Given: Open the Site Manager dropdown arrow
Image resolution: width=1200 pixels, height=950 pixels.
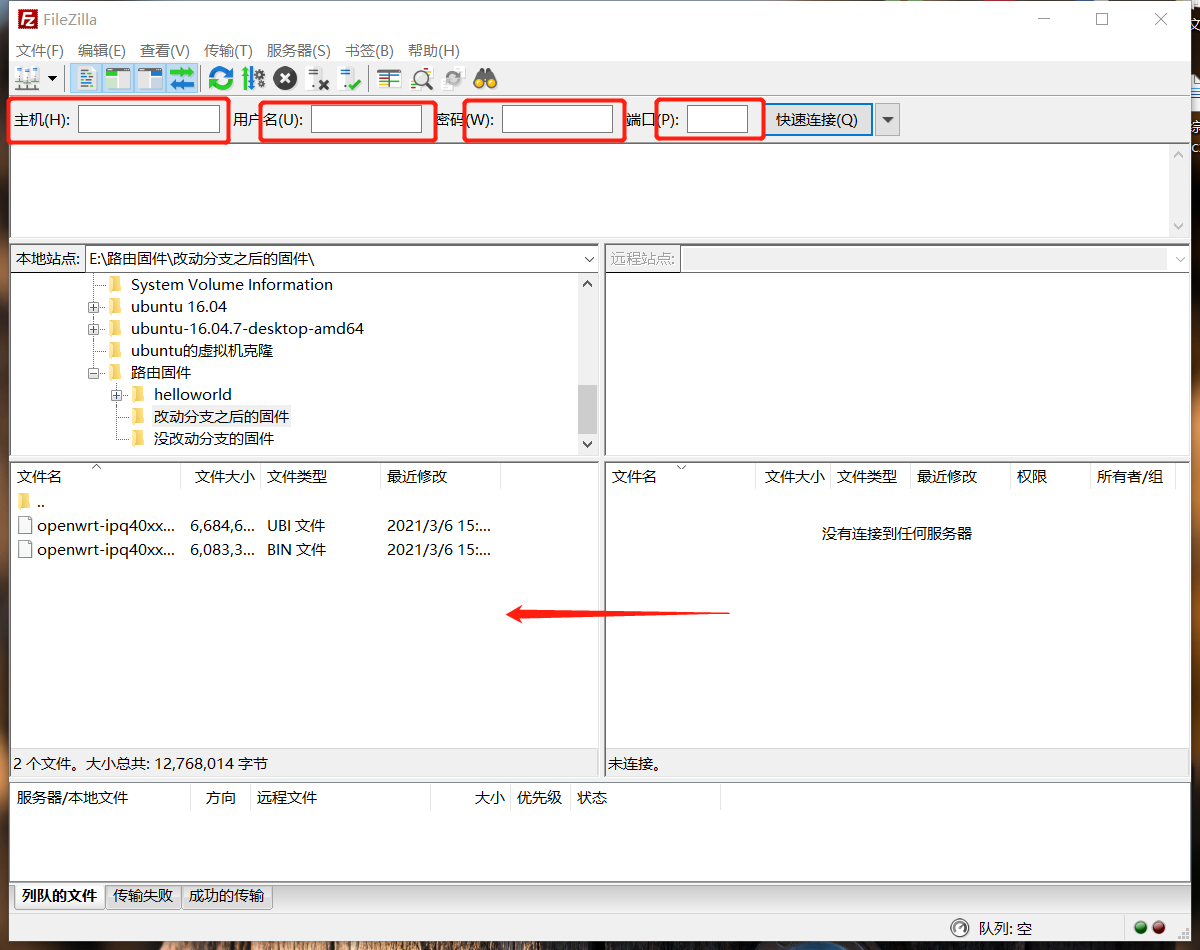Looking at the screenshot, I should [x=52, y=78].
